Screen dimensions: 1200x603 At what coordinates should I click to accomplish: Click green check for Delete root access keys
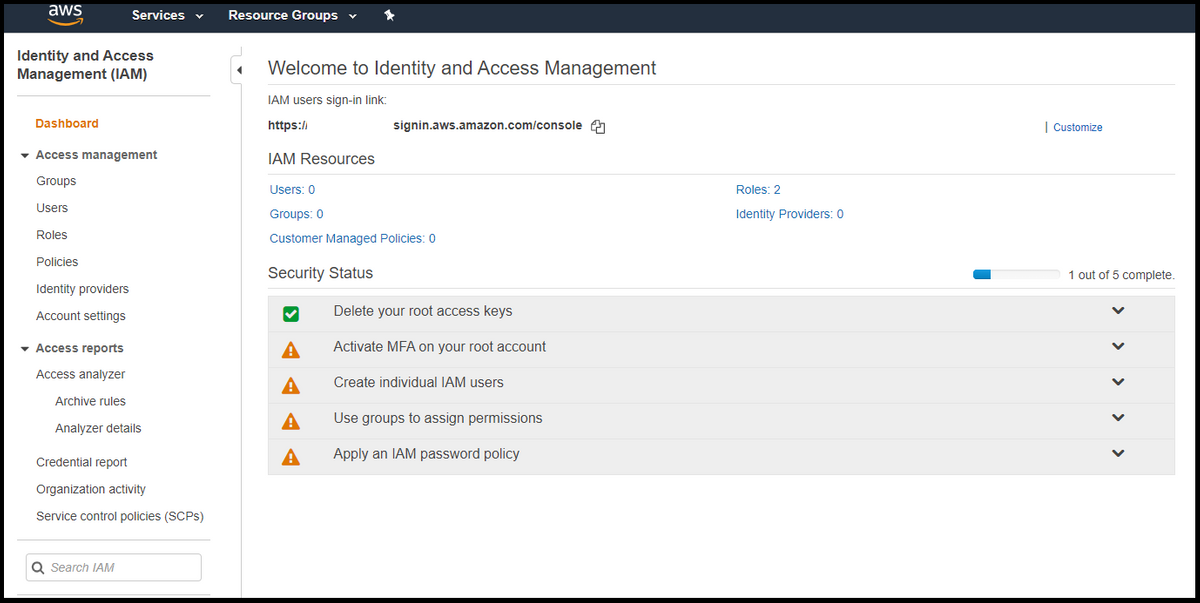291,314
